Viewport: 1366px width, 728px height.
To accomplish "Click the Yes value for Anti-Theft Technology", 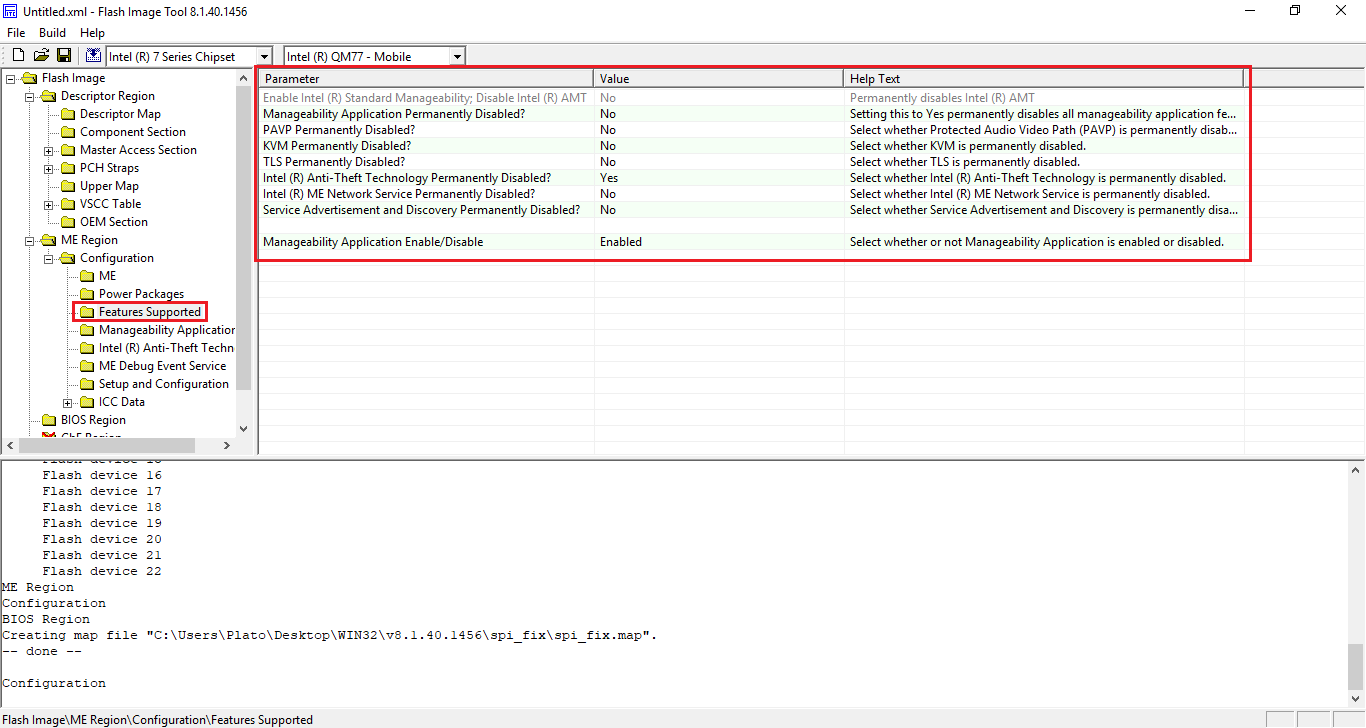I will pyautogui.click(x=609, y=178).
